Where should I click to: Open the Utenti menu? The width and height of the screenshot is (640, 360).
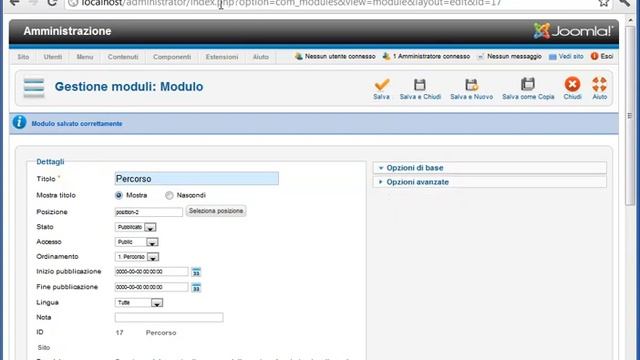pos(53,57)
